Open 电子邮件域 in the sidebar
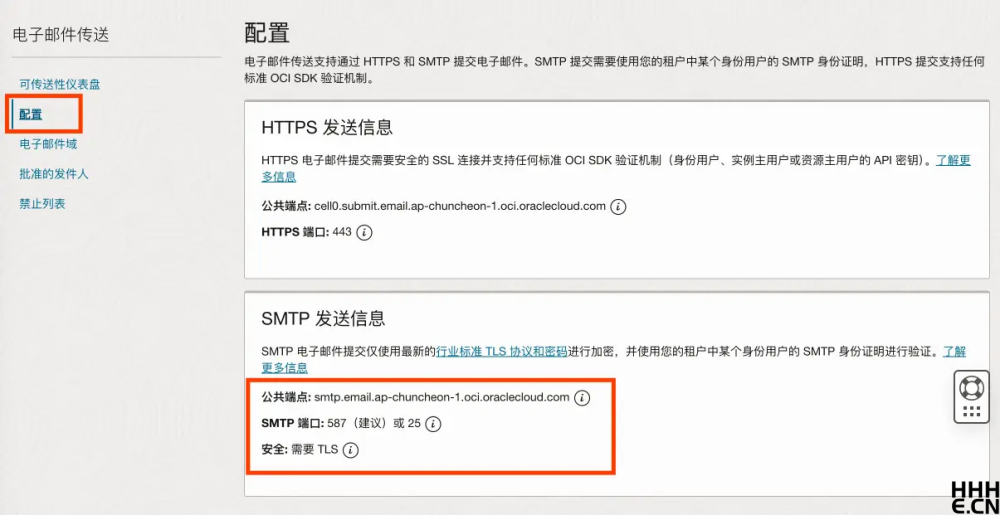 (x=48, y=144)
